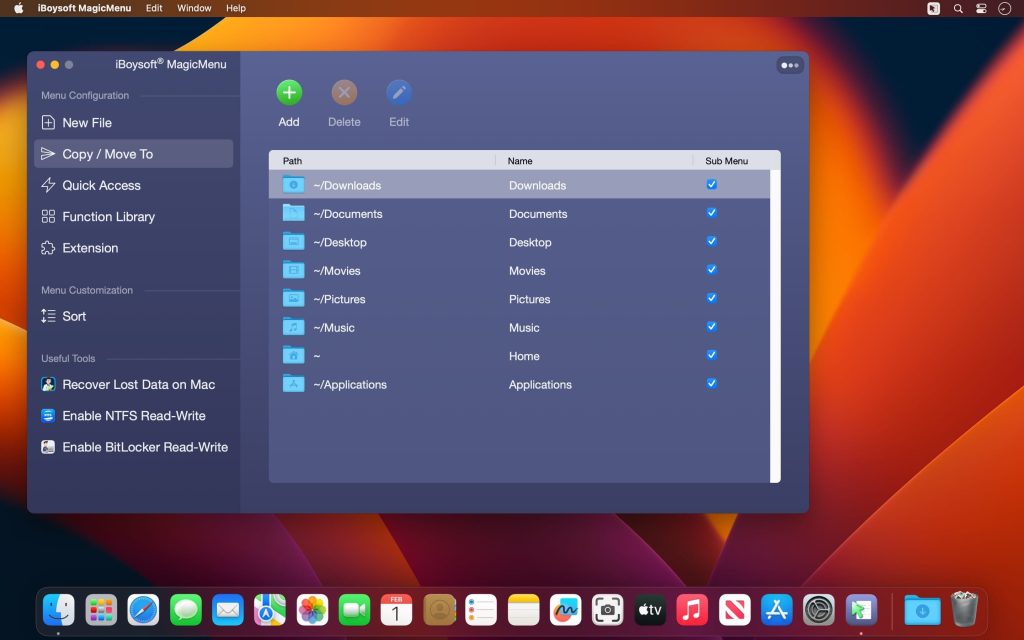Expand the Window menu
This screenshot has height=640, width=1024.
pyautogui.click(x=194, y=8)
